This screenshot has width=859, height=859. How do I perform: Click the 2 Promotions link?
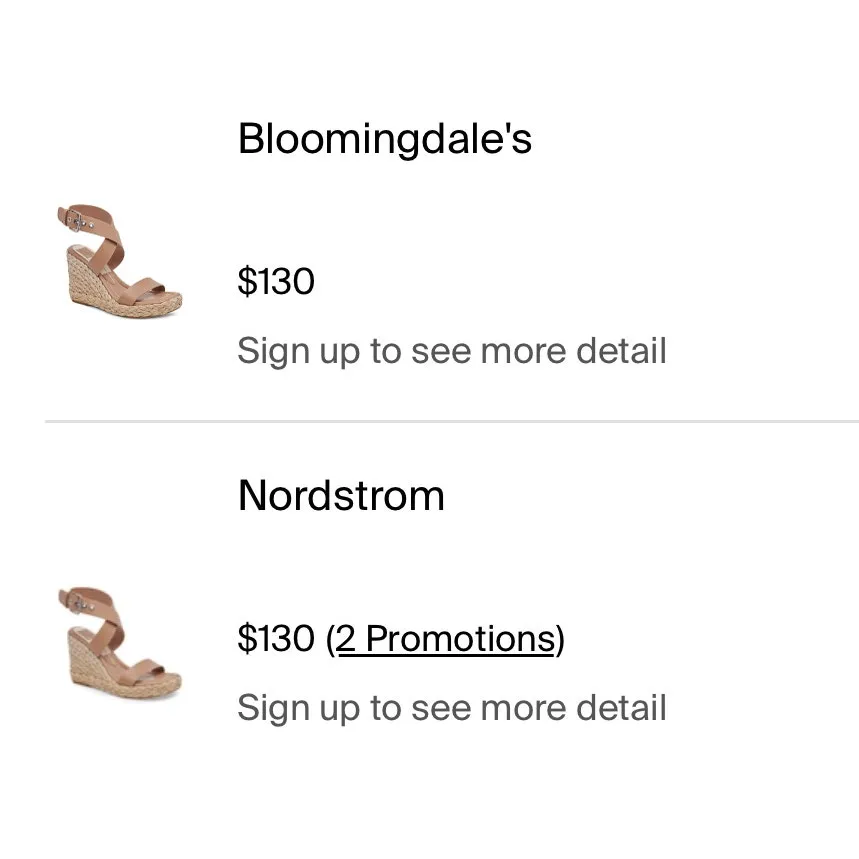pos(445,638)
